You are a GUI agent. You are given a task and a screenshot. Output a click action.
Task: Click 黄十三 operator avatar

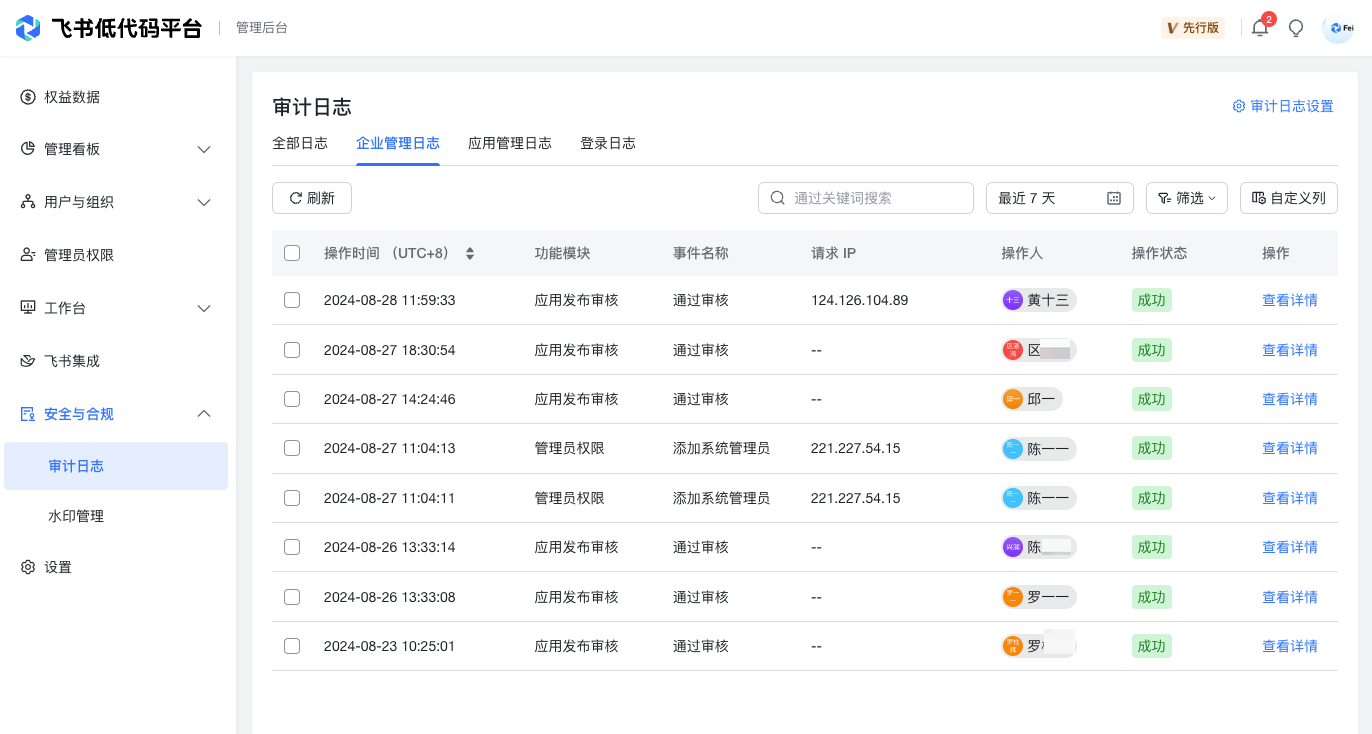point(1013,300)
